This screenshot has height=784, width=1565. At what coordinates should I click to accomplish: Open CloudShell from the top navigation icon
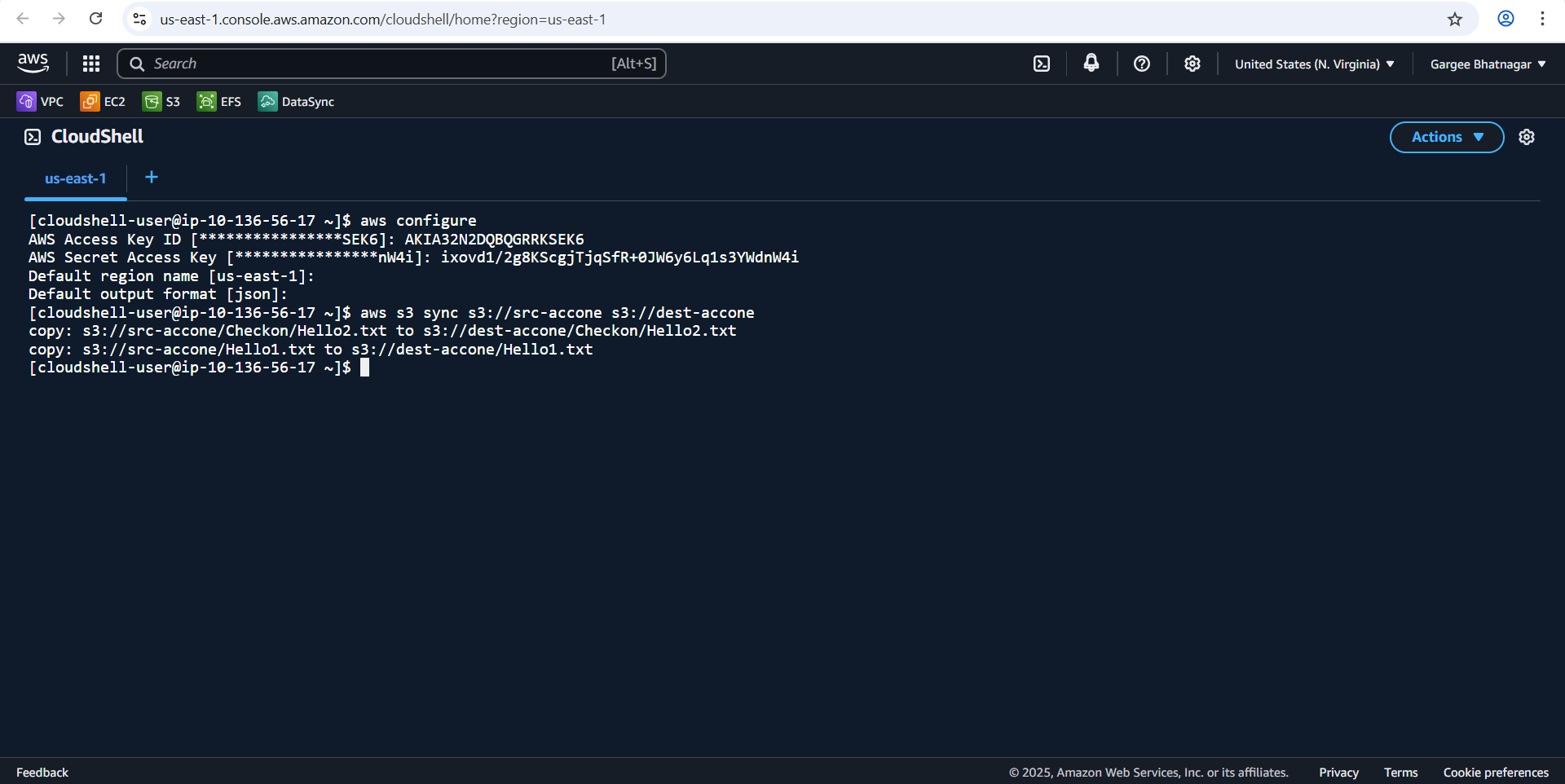(1042, 64)
